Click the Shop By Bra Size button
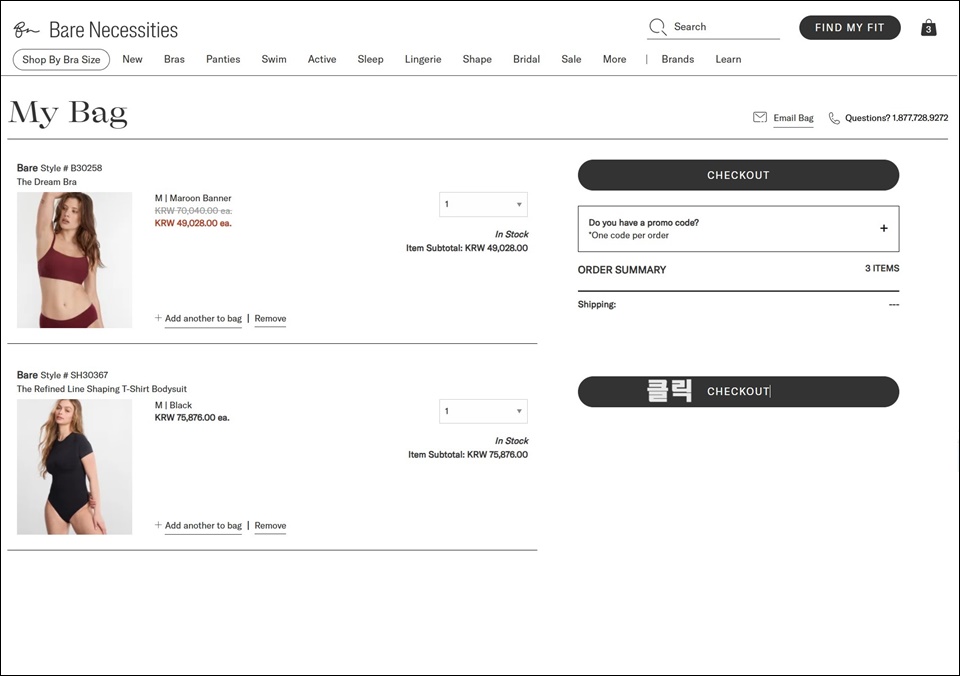Screen dimensions: 960x676 [x=61, y=59]
